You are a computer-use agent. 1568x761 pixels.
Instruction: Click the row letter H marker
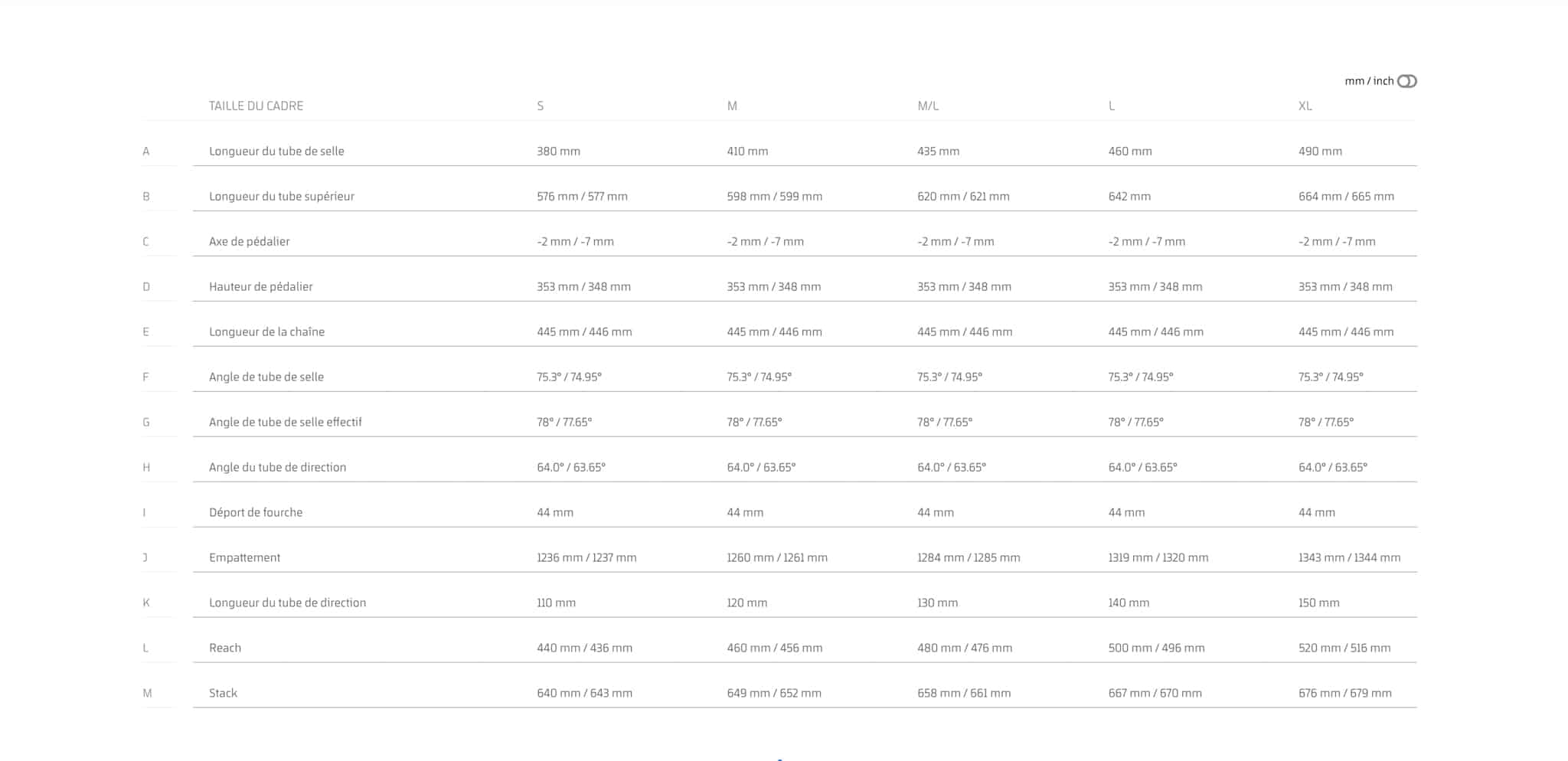pos(145,467)
